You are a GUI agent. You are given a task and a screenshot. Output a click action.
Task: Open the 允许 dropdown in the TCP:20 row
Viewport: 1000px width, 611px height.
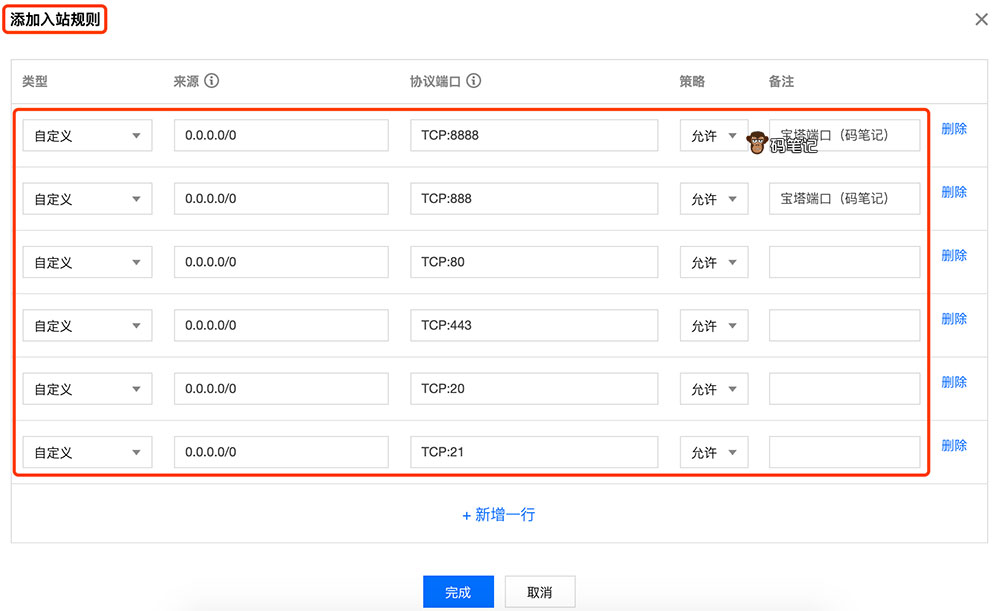[x=714, y=388]
